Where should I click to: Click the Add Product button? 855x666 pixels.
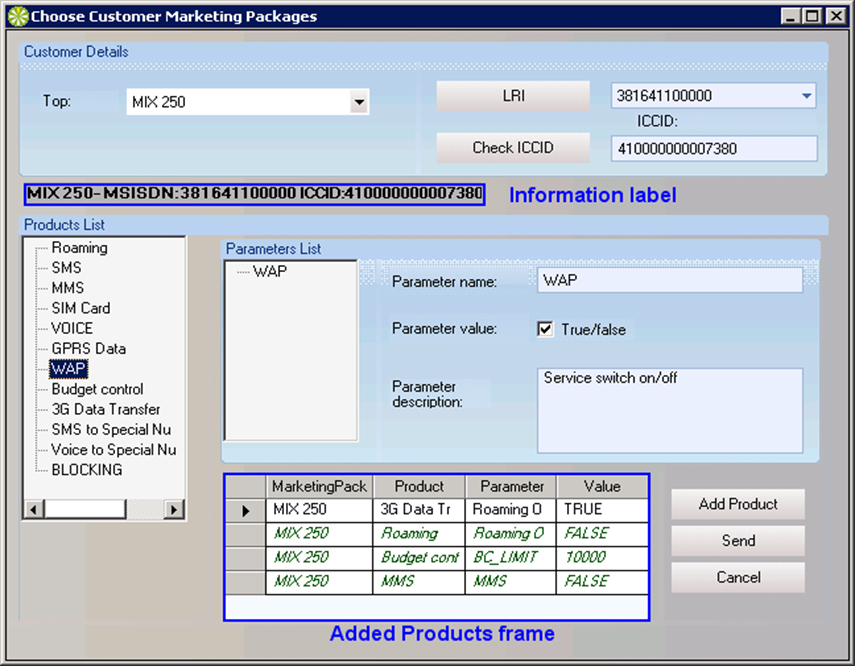click(737, 504)
